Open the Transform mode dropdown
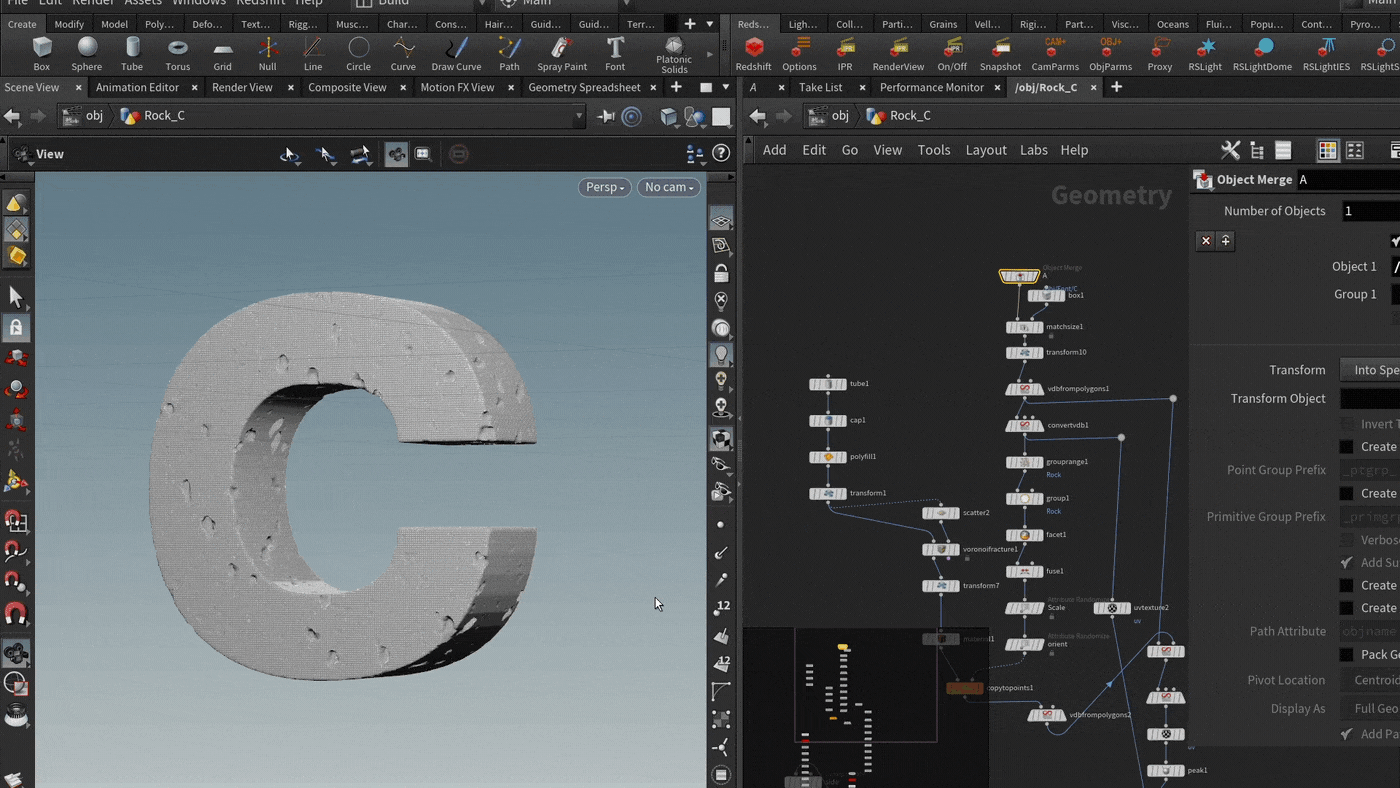1400x788 pixels. (1370, 370)
